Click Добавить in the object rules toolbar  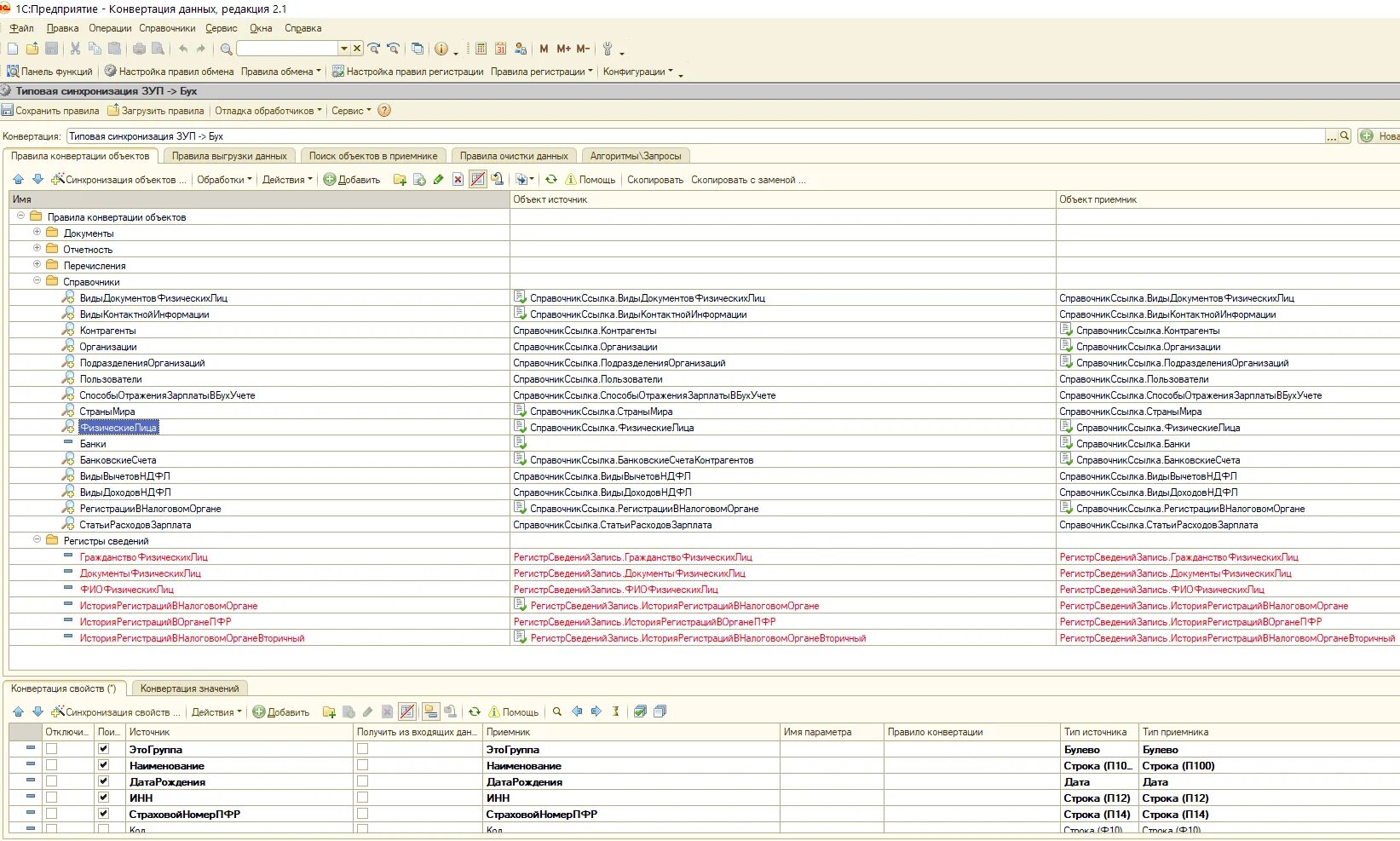[352, 180]
